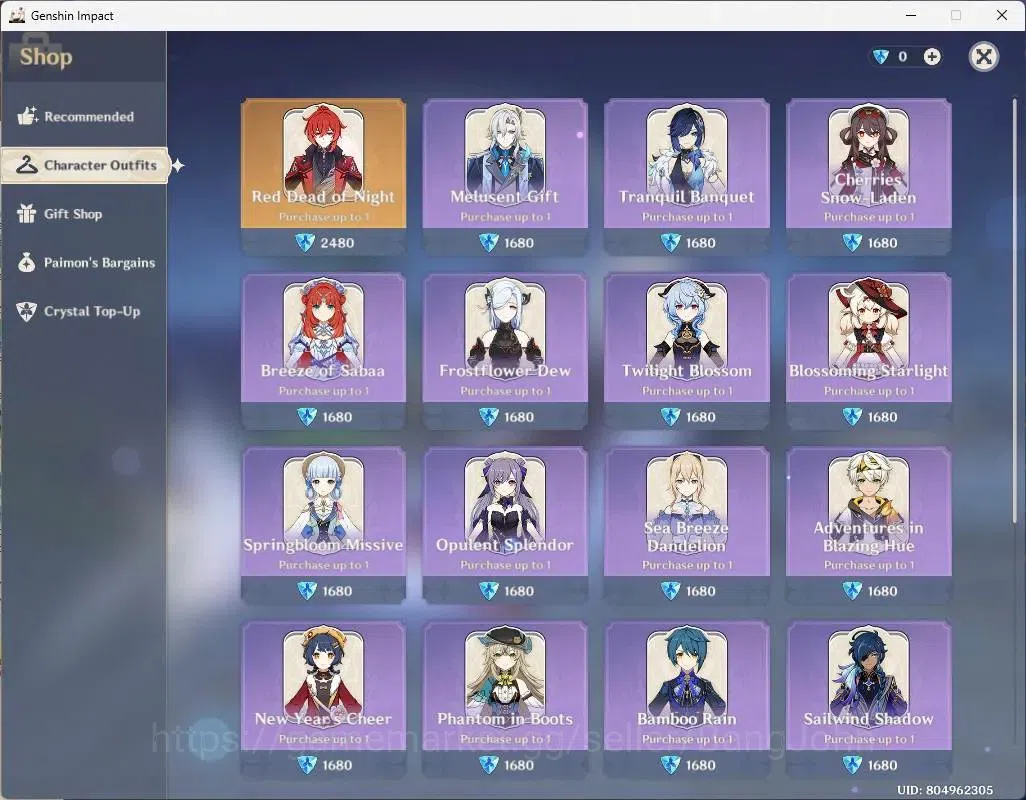The width and height of the screenshot is (1026, 800).
Task: Click the Shop header title
Action: coord(46,57)
